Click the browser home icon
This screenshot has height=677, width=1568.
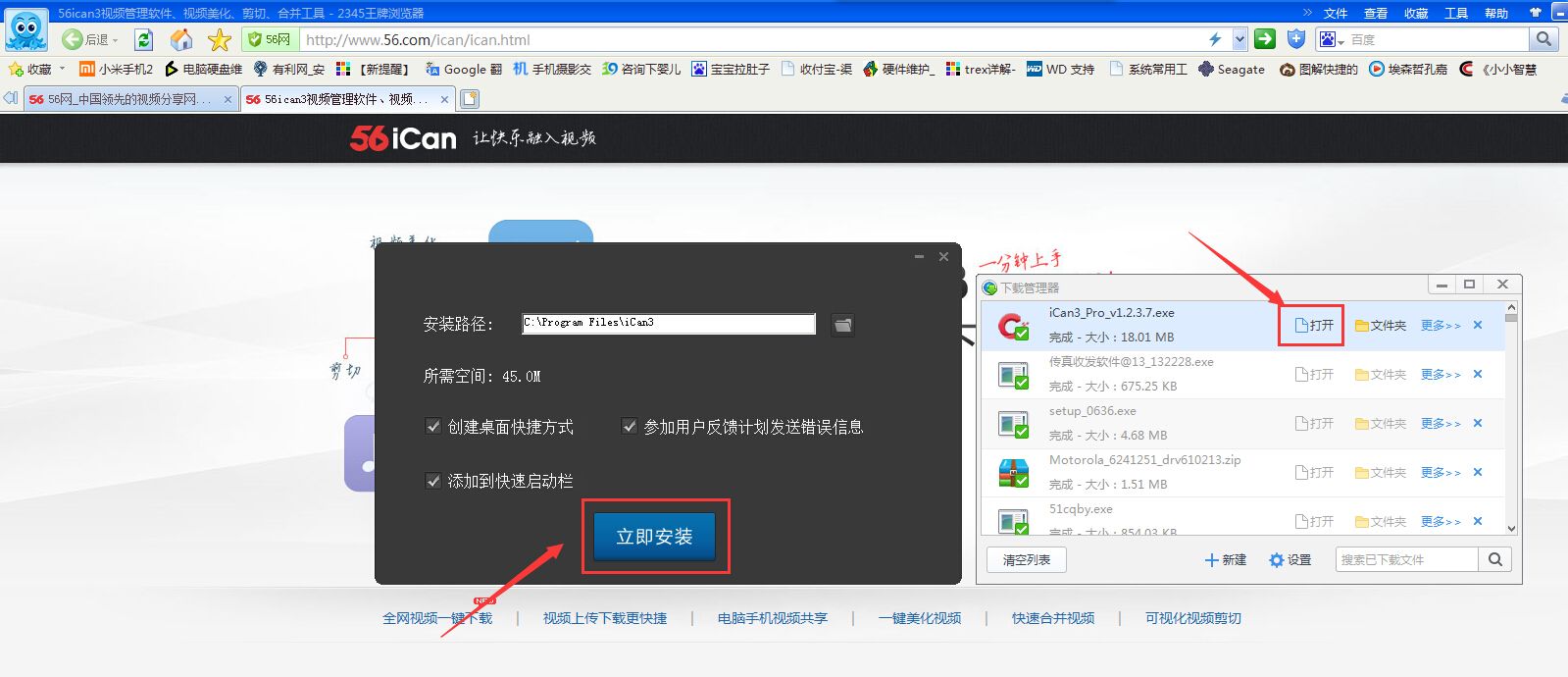pyautogui.click(x=181, y=39)
